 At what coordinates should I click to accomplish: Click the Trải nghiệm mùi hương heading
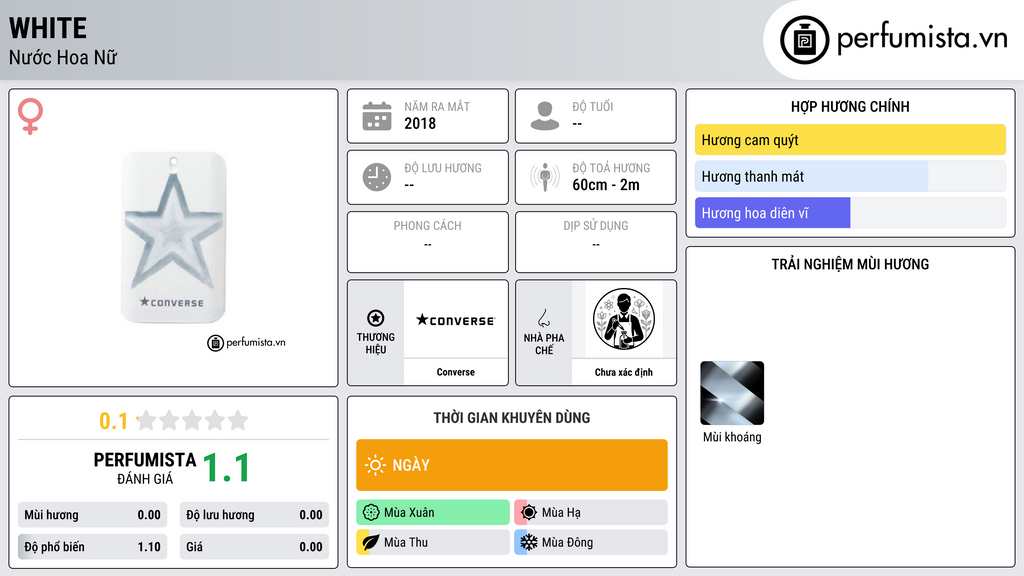[x=850, y=264]
